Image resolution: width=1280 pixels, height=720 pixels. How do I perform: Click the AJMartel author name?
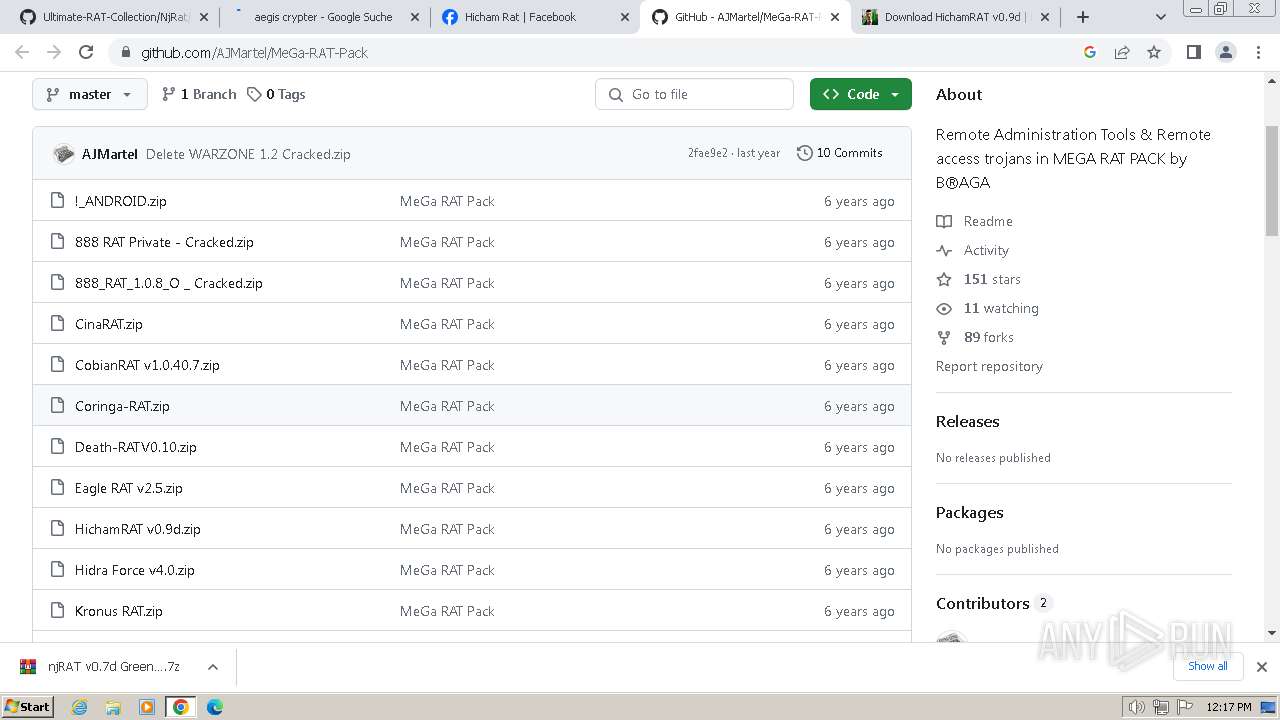tap(110, 154)
